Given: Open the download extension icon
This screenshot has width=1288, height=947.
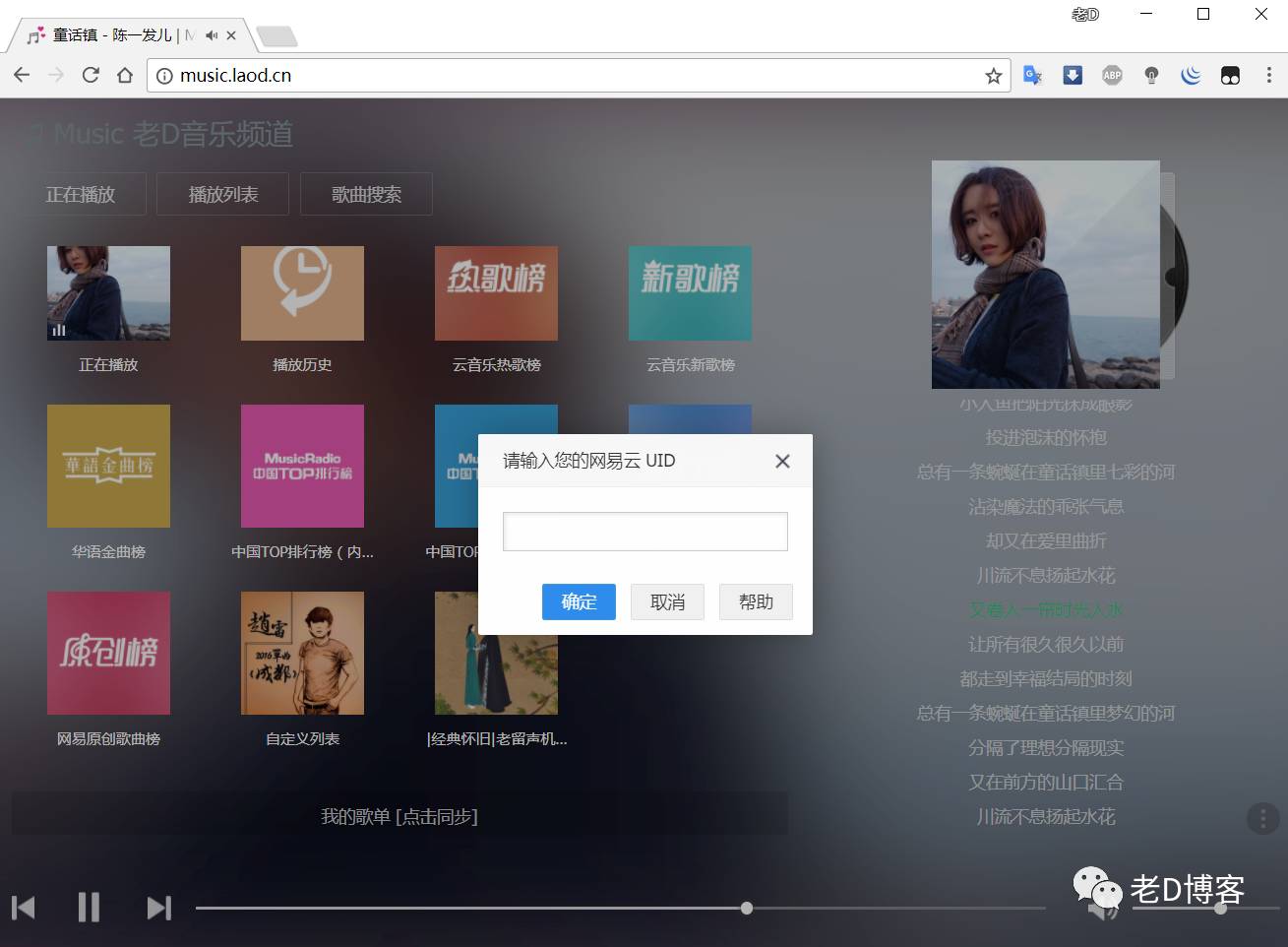Looking at the screenshot, I should [1073, 75].
